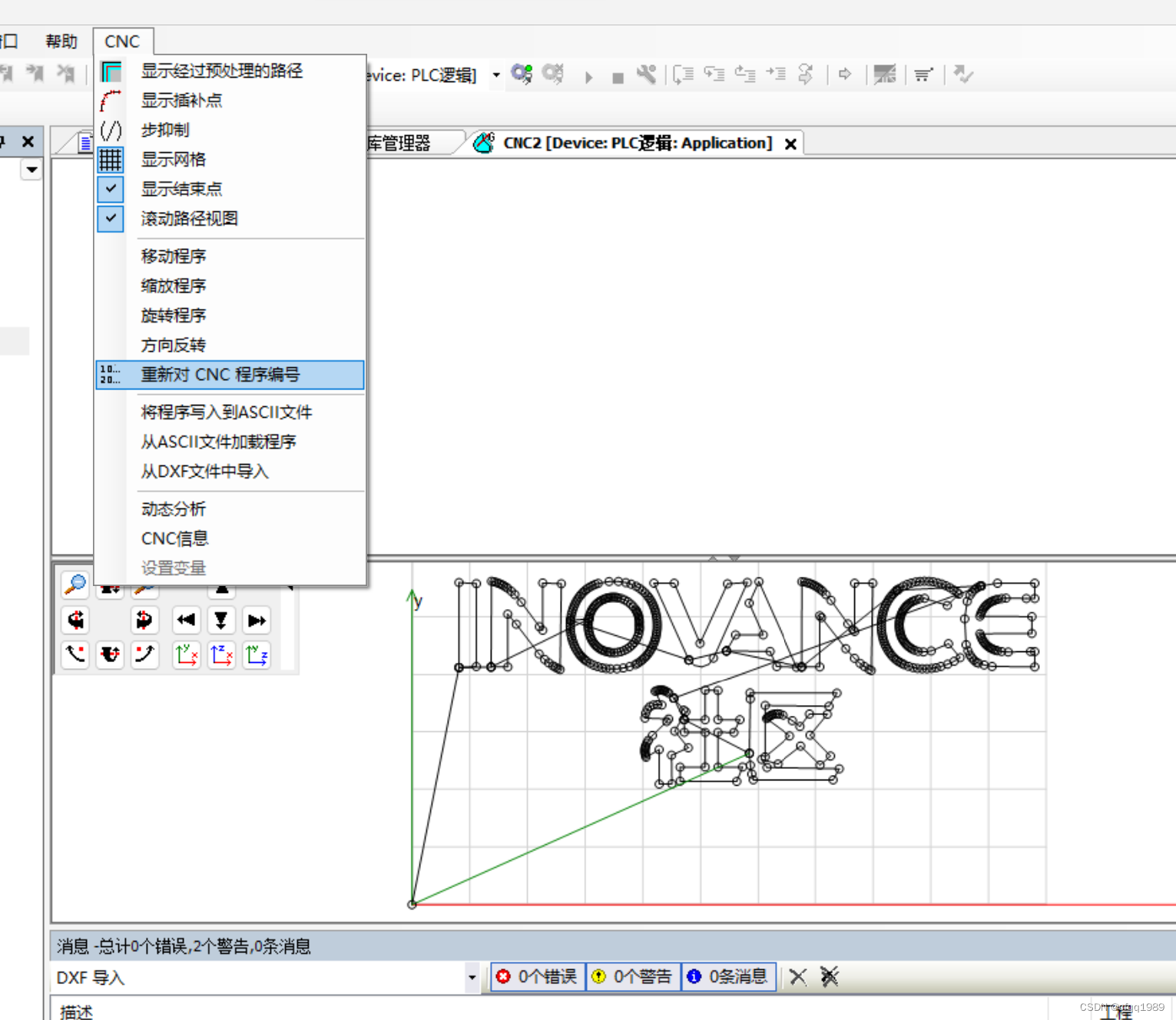Click the right arrow show statement icon
Viewport: 1176px width, 1020px height.
click(845, 75)
